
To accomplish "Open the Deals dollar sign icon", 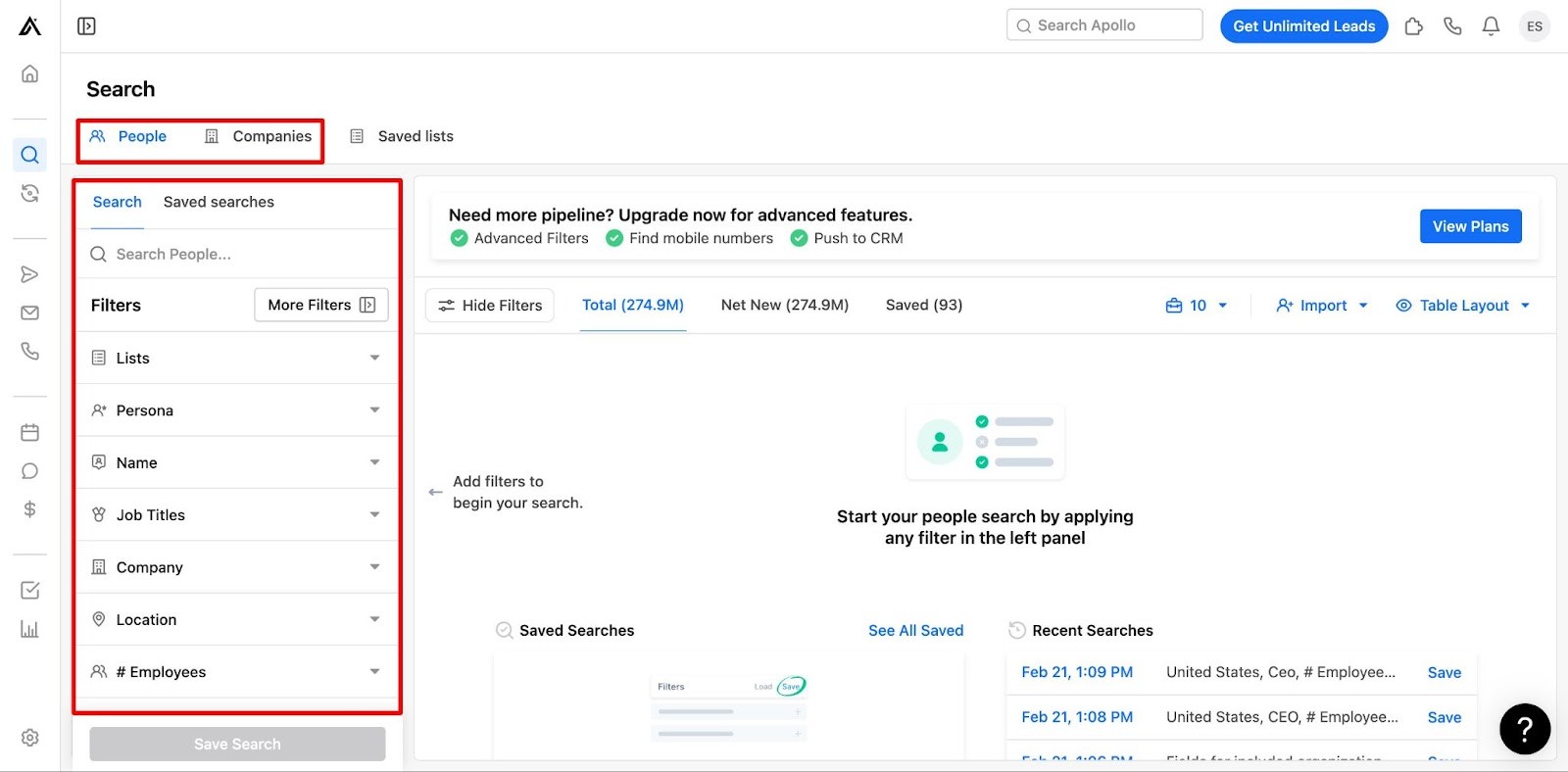I will coord(30,509).
